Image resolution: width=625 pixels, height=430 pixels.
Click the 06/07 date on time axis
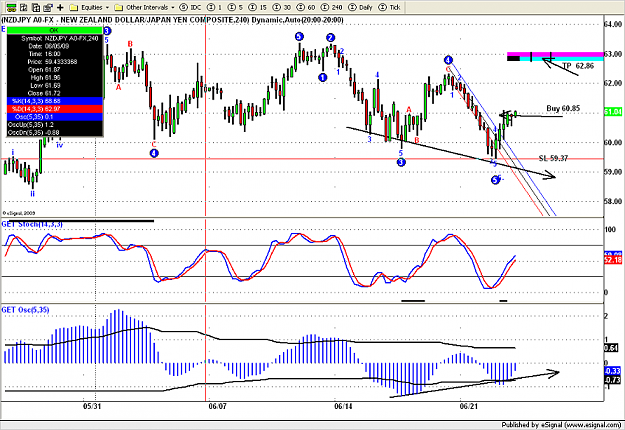coord(218,406)
